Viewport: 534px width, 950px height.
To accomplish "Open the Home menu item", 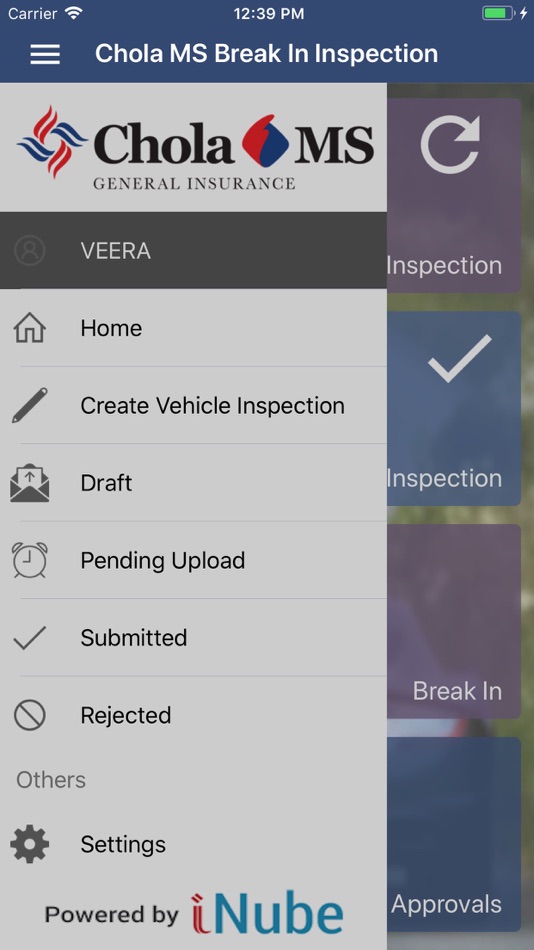I will click(x=193, y=328).
